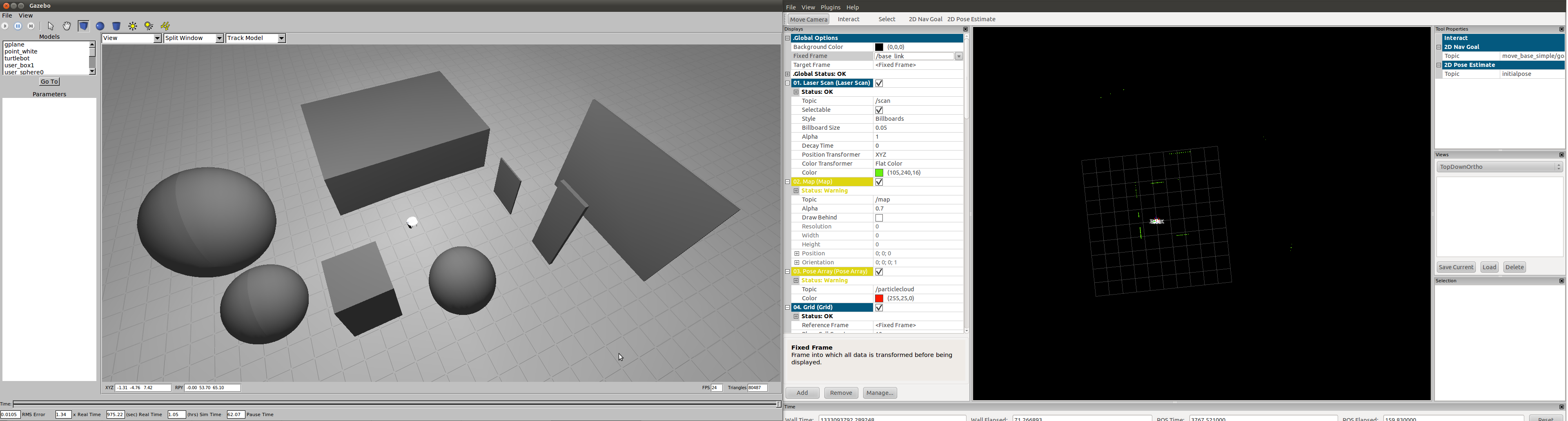The width and height of the screenshot is (1568, 421).
Task: Open RViz Help menu
Action: point(853,7)
